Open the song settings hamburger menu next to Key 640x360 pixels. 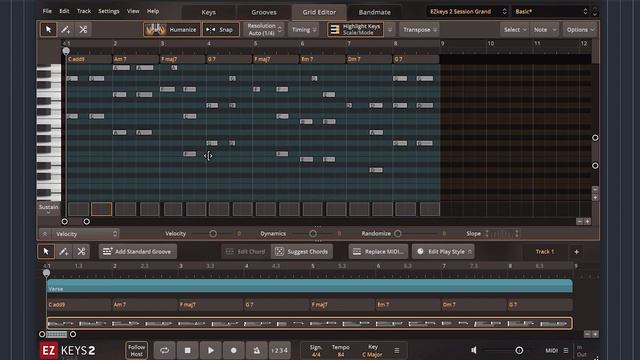397,350
